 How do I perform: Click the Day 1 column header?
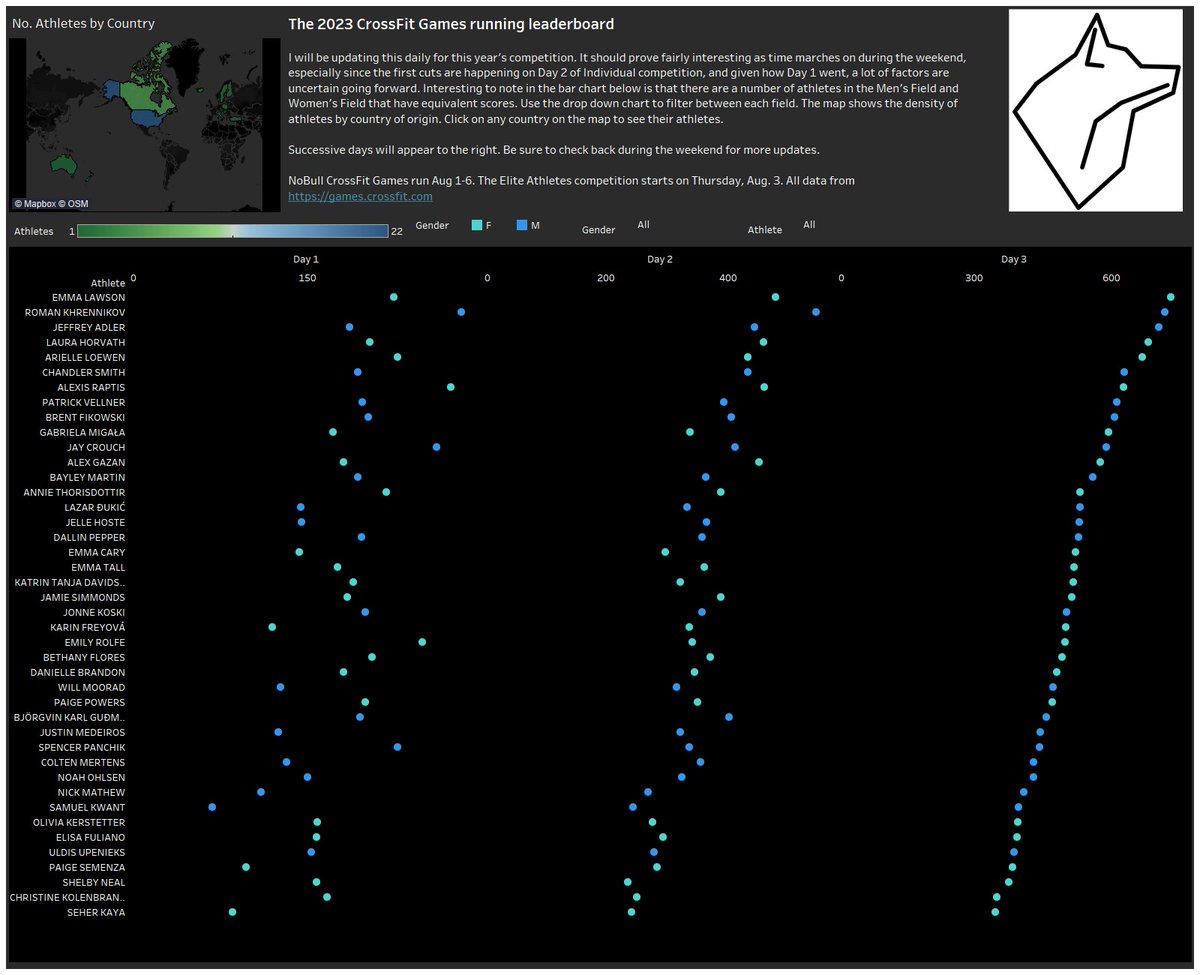[x=306, y=259]
